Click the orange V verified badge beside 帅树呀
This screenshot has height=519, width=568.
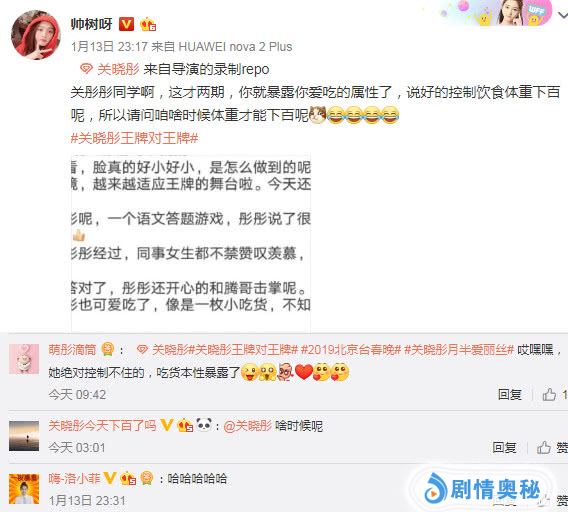point(126,24)
